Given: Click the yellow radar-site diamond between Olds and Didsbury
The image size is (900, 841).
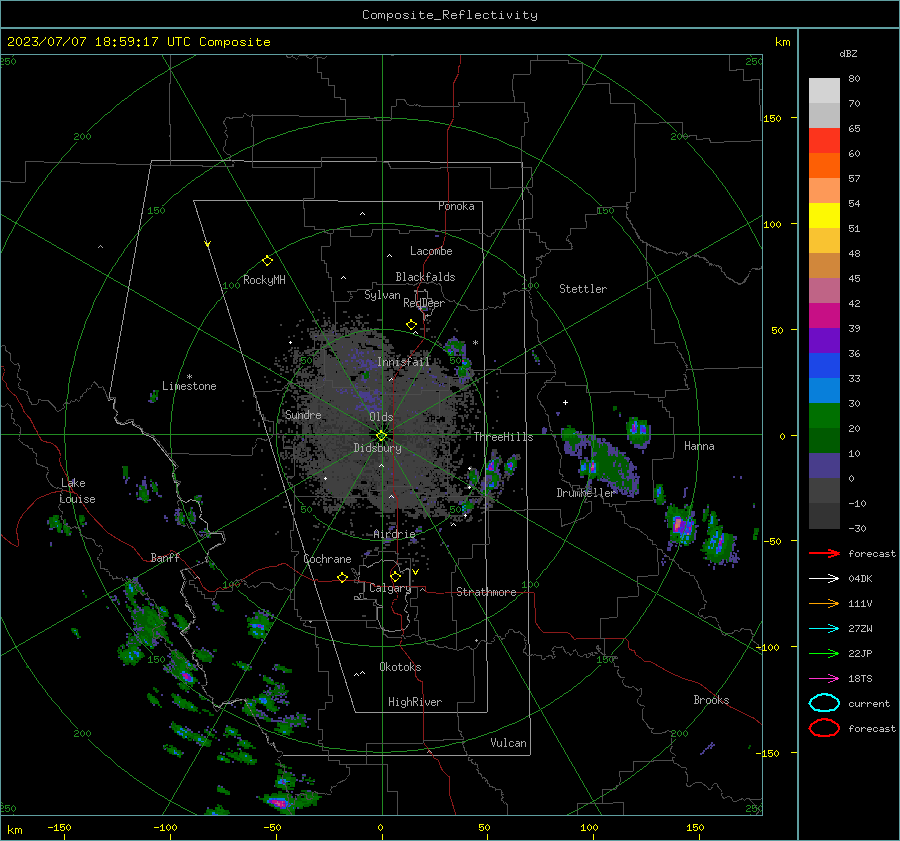Looking at the screenshot, I should 381,436.
